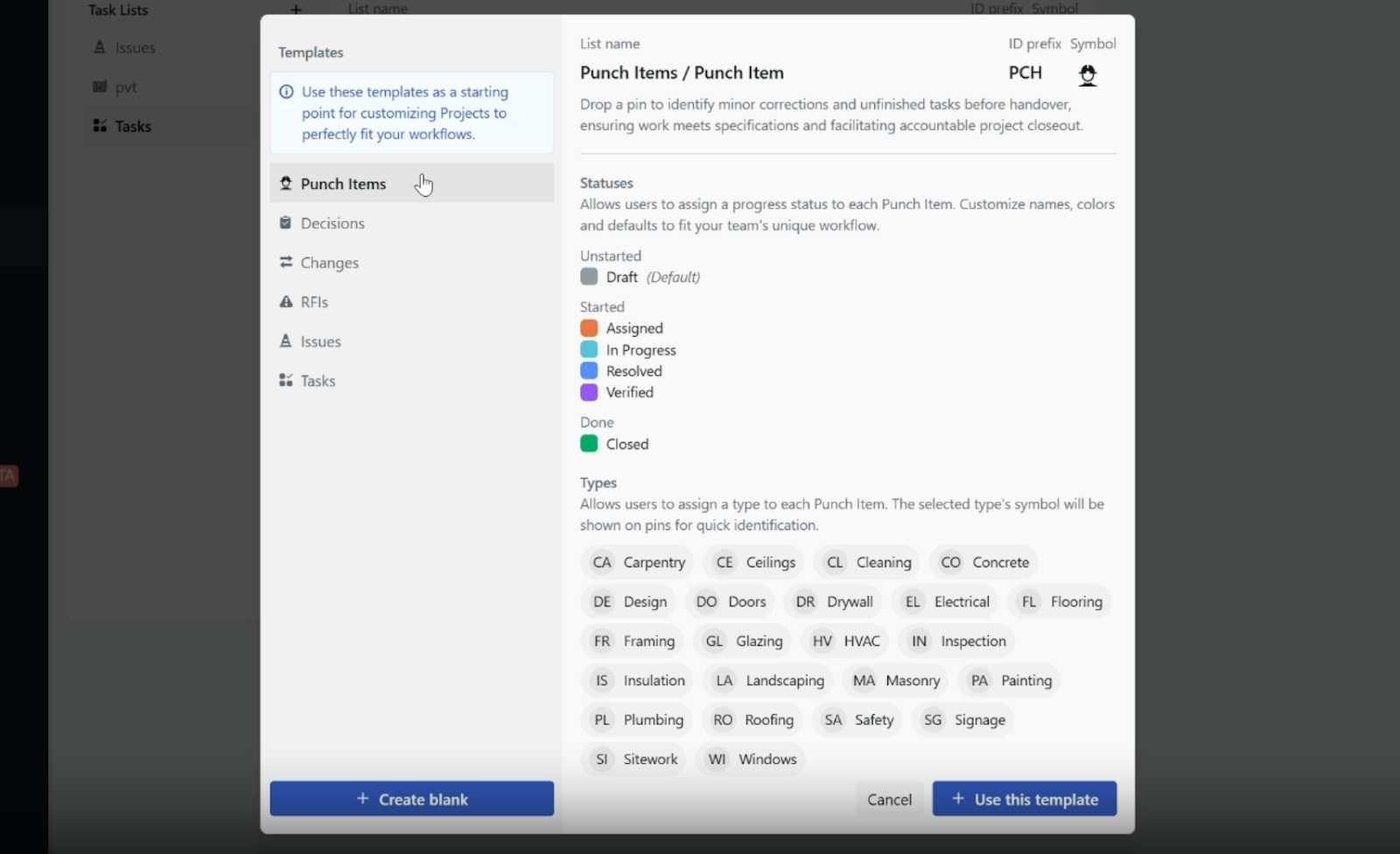Click the Draft status gray swatch

coord(589,276)
